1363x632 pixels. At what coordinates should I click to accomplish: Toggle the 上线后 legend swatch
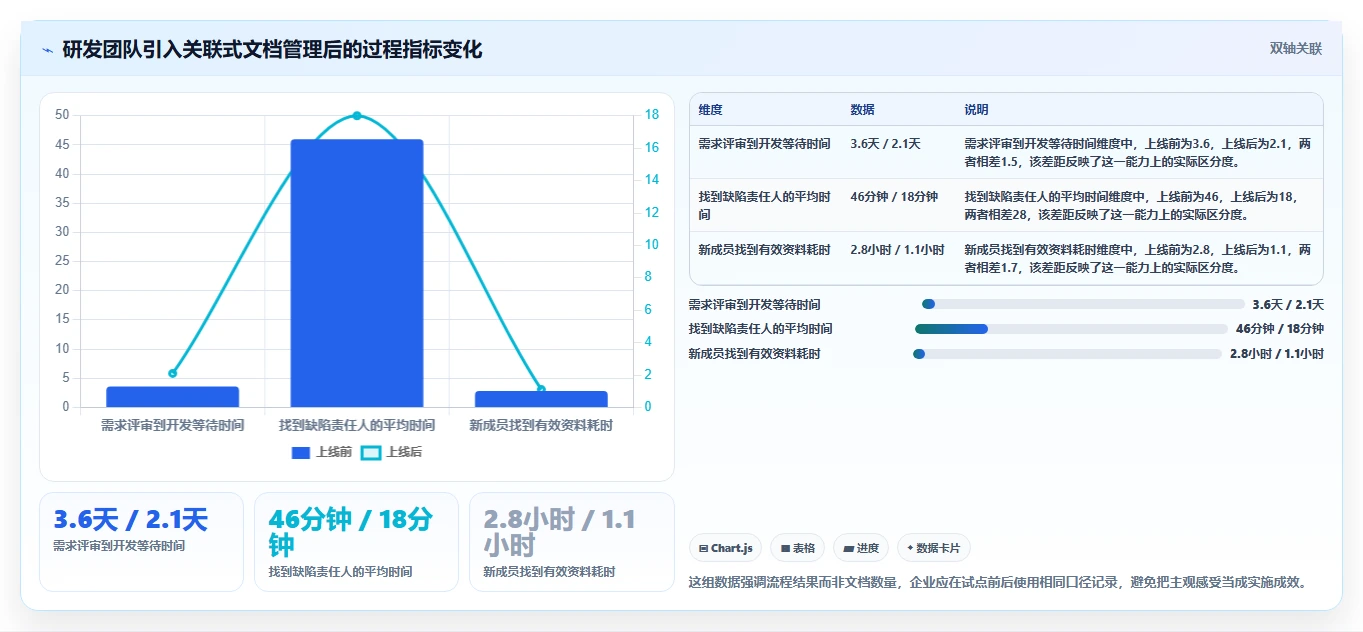click(x=371, y=453)
